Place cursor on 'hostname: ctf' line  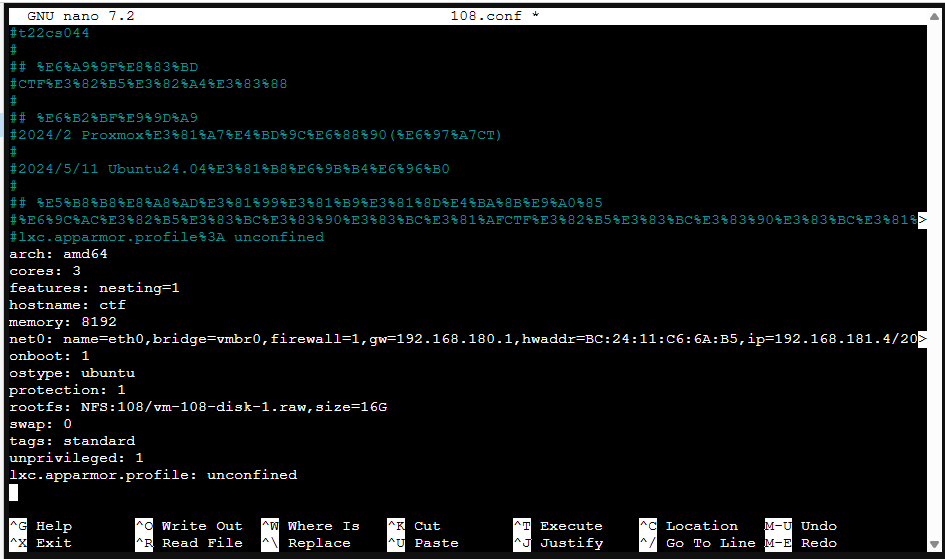point(68,305)
